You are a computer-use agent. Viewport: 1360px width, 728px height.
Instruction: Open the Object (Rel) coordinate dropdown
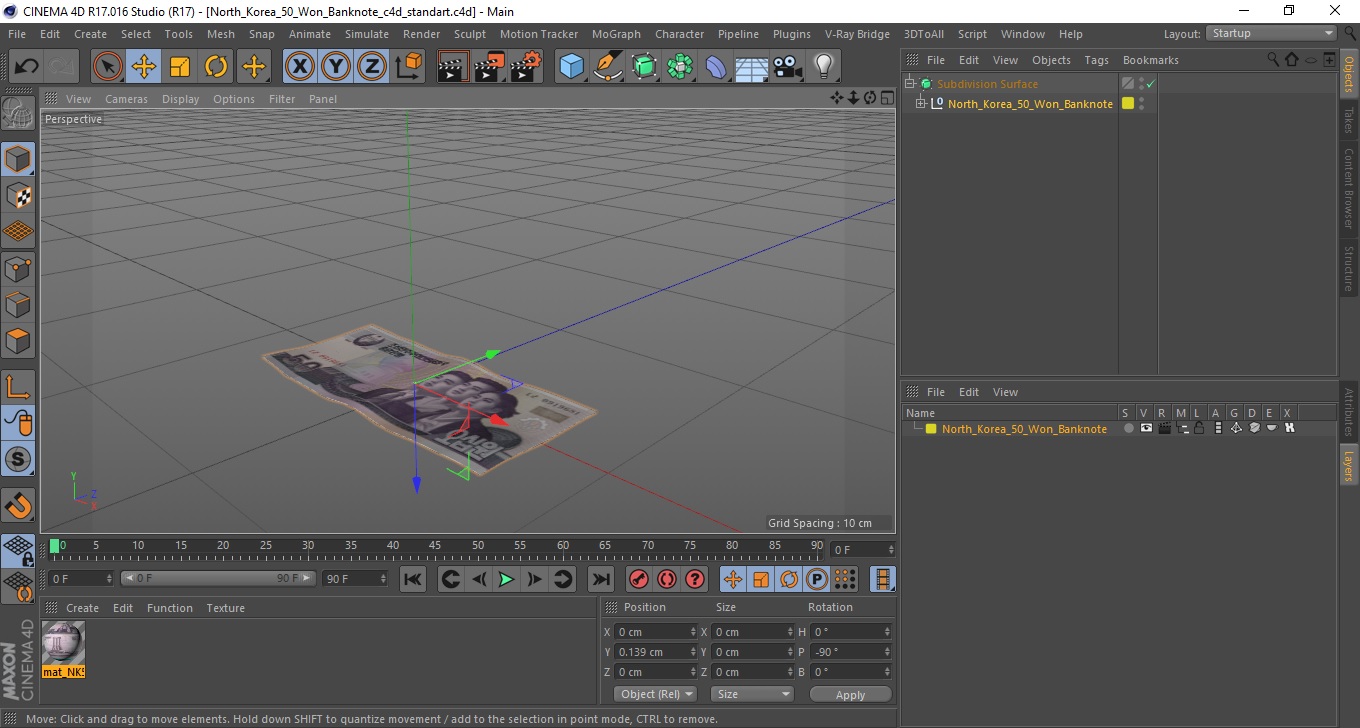(656, 694)
